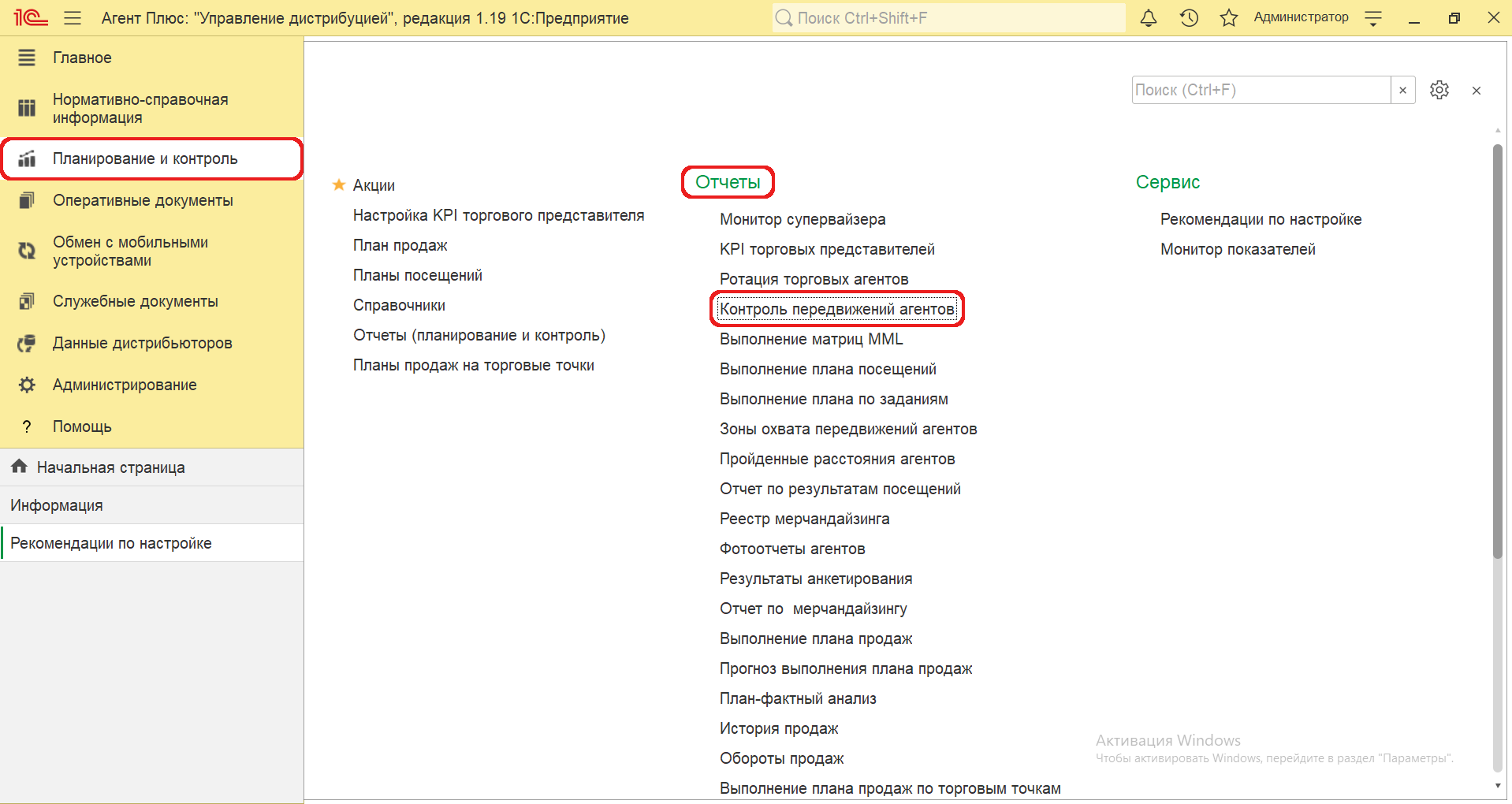Click the home icon of Начальная страница
1512x804 pixels.
point(19,467)
